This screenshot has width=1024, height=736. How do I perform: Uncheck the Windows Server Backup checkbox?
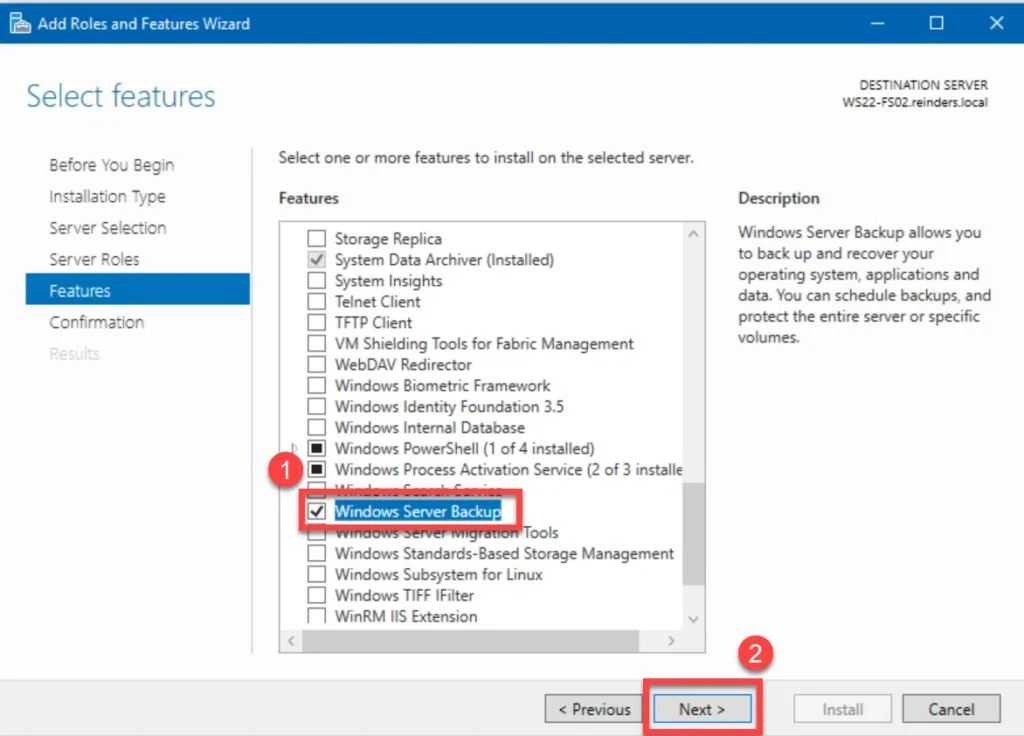pyautogui.click(x=317, y=511)
